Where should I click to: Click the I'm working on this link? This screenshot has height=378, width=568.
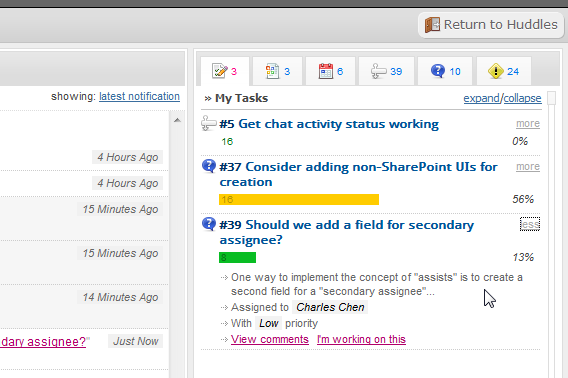click(x=361, y=339)
